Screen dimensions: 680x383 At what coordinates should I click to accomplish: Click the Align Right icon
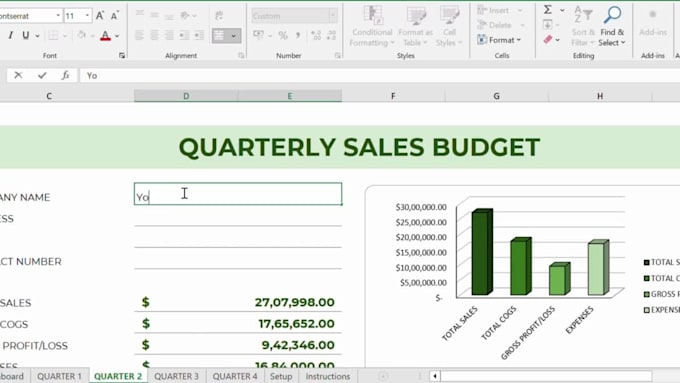point(169,35)
